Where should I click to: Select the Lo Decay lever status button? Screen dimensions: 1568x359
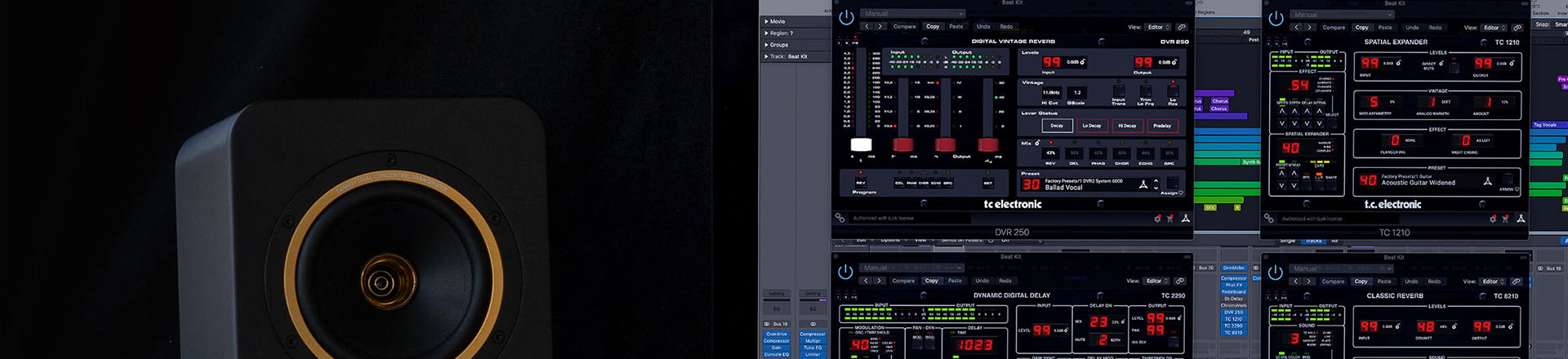[x=1092, y=126]
